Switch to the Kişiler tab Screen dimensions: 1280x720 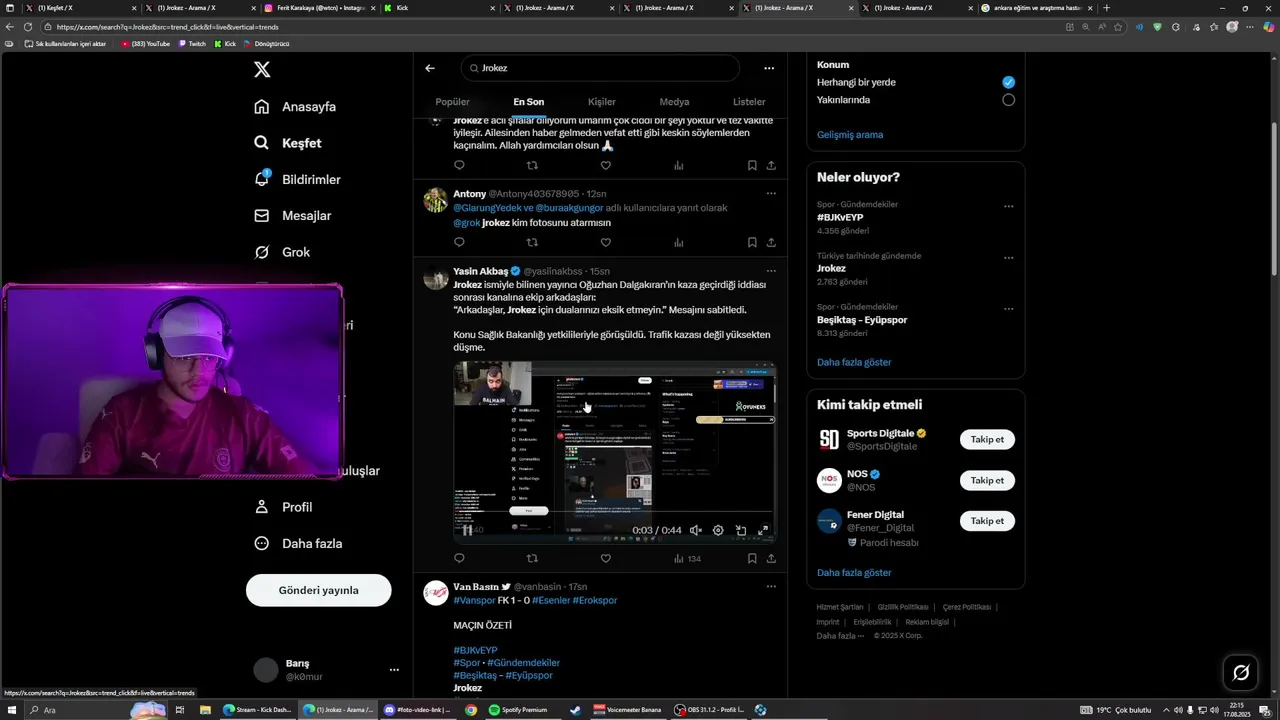coord(602,102)
